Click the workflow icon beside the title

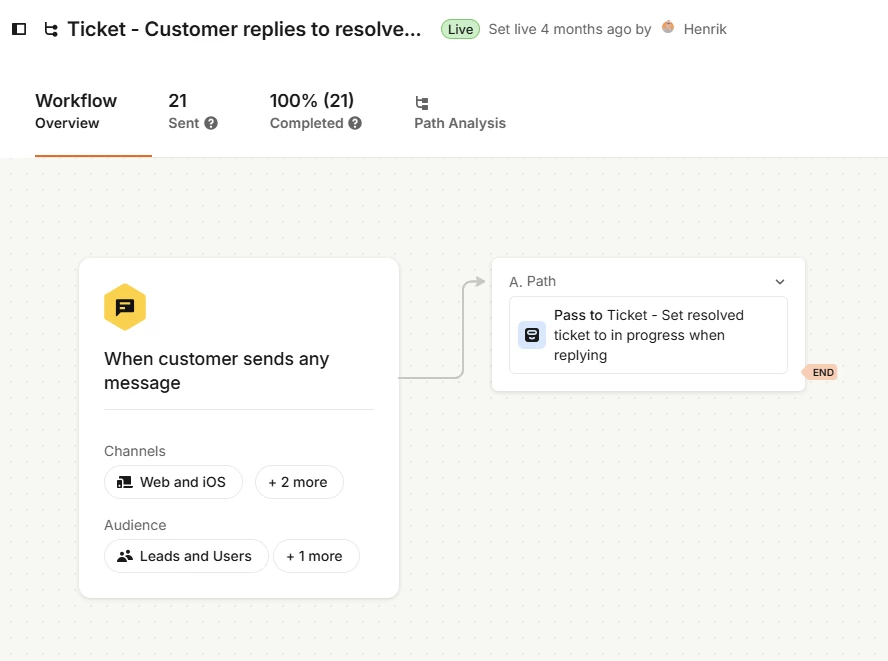point(51,29)
